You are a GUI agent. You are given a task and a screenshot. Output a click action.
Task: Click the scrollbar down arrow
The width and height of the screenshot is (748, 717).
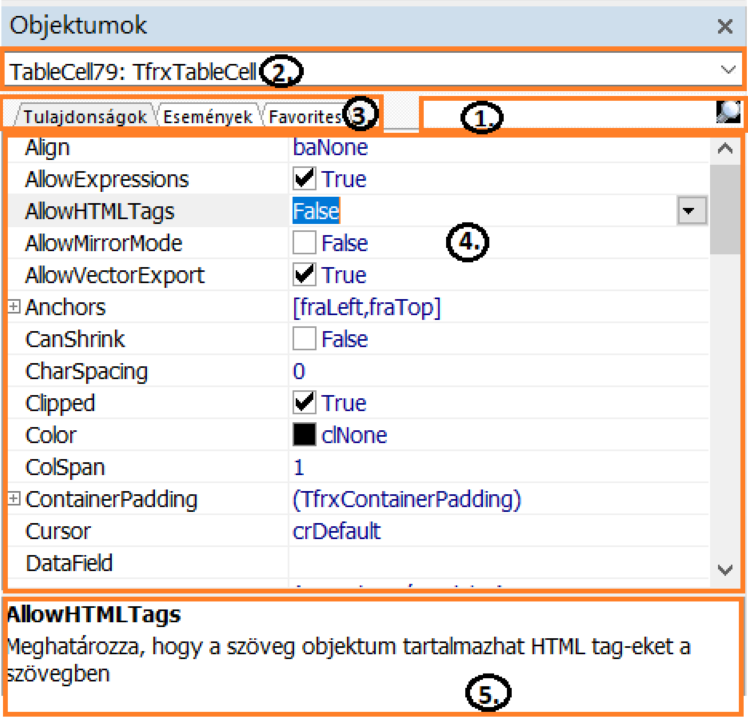(x=725, y=570)
